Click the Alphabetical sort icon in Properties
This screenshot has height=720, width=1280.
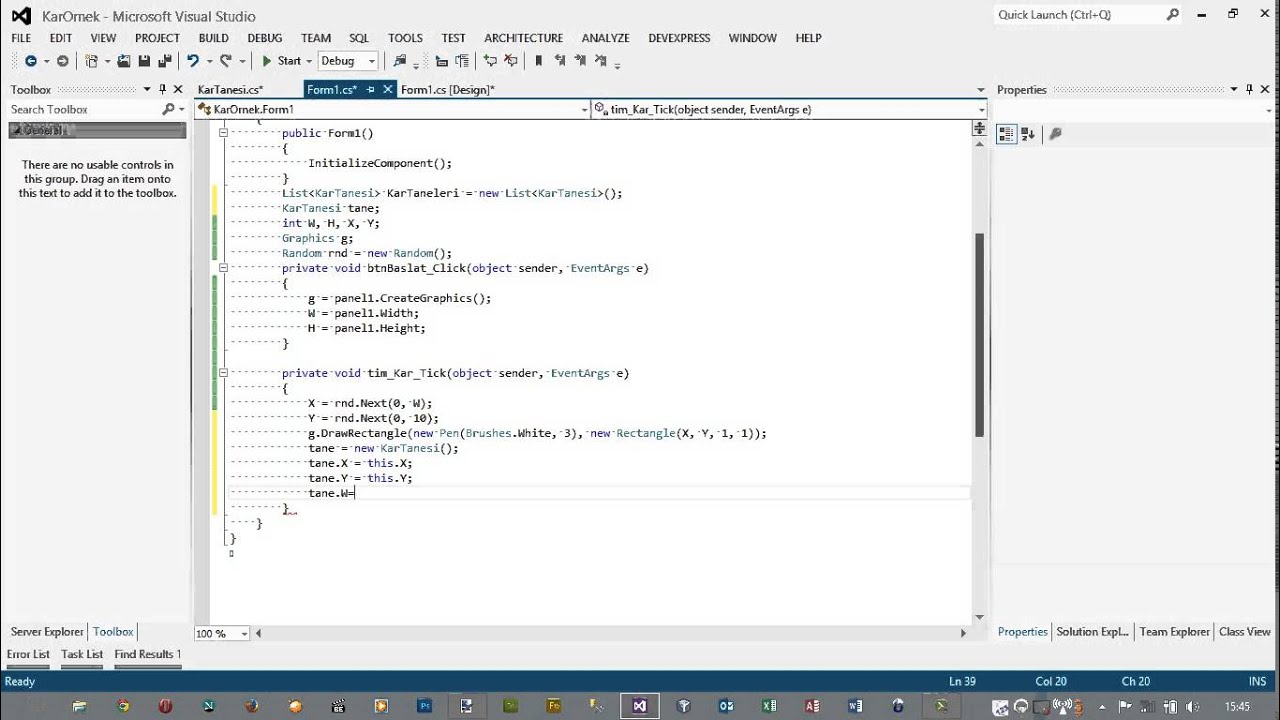[x=1028, y=133]
